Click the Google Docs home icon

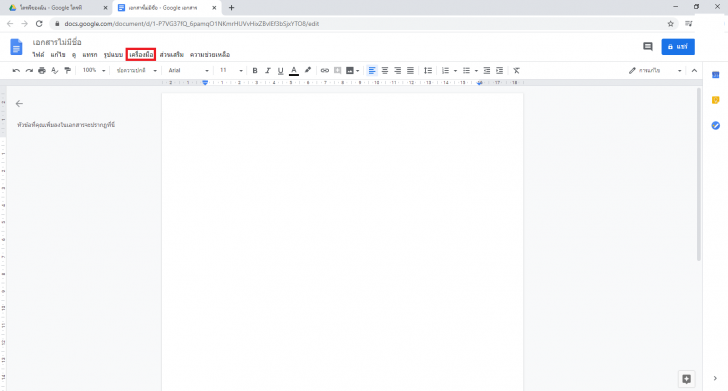[x=16, y=47]
